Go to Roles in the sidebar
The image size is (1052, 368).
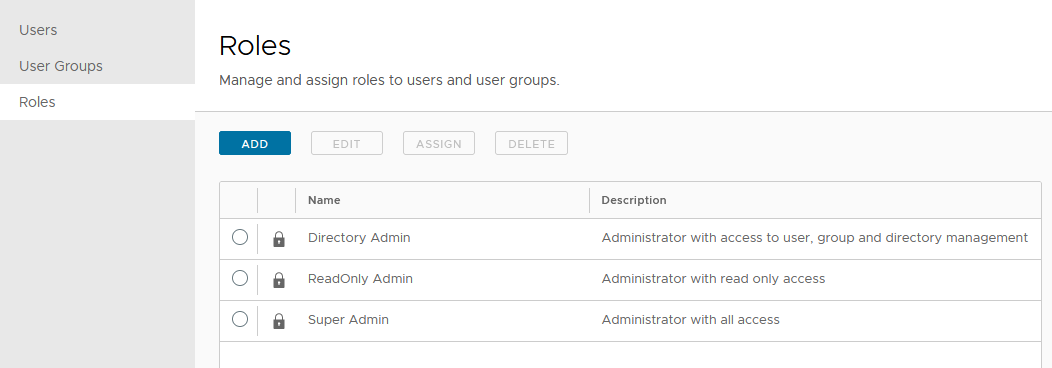(x=97, y=102)
